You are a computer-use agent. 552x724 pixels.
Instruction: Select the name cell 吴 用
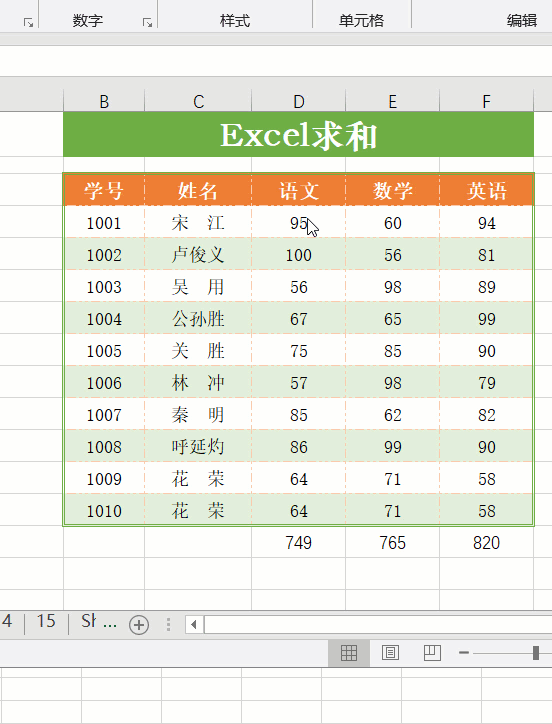[198, 286]
